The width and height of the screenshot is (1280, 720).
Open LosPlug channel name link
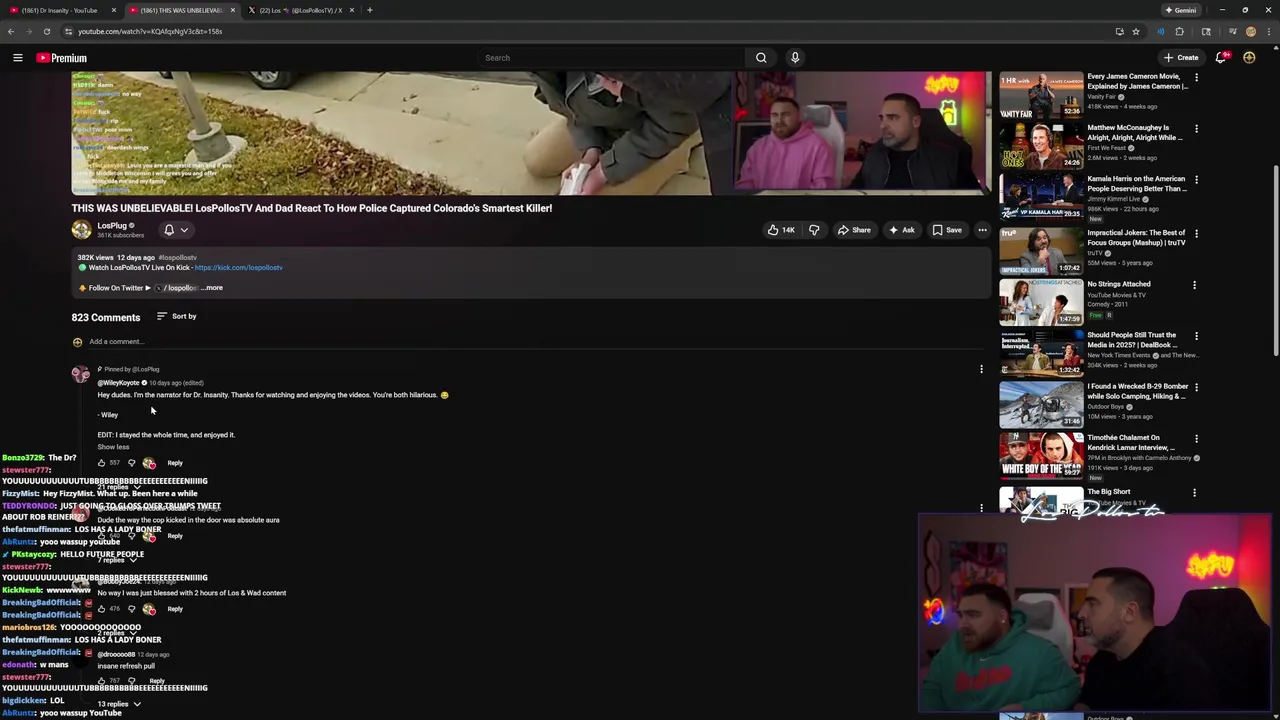[112, 226]
